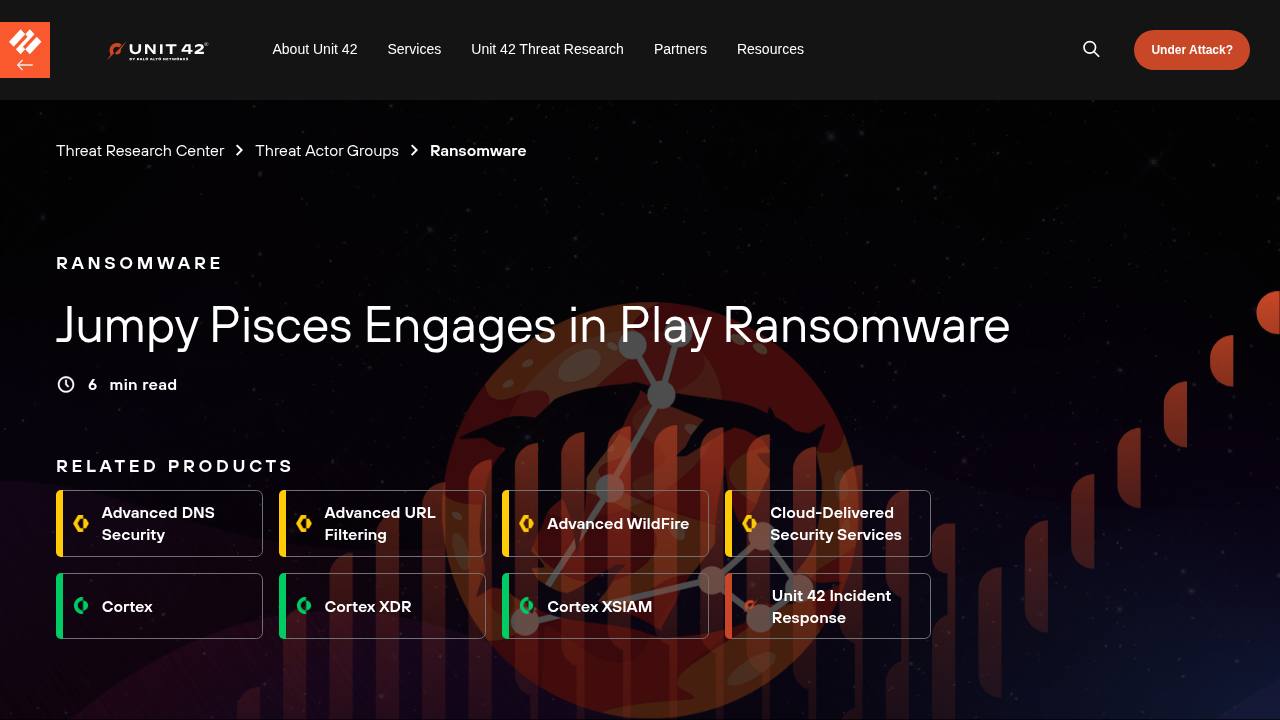Click the chevron after Threat Research Center
Image resolution: width=1280 pixels, height=720 pixels.
click(x=239, y=151)
